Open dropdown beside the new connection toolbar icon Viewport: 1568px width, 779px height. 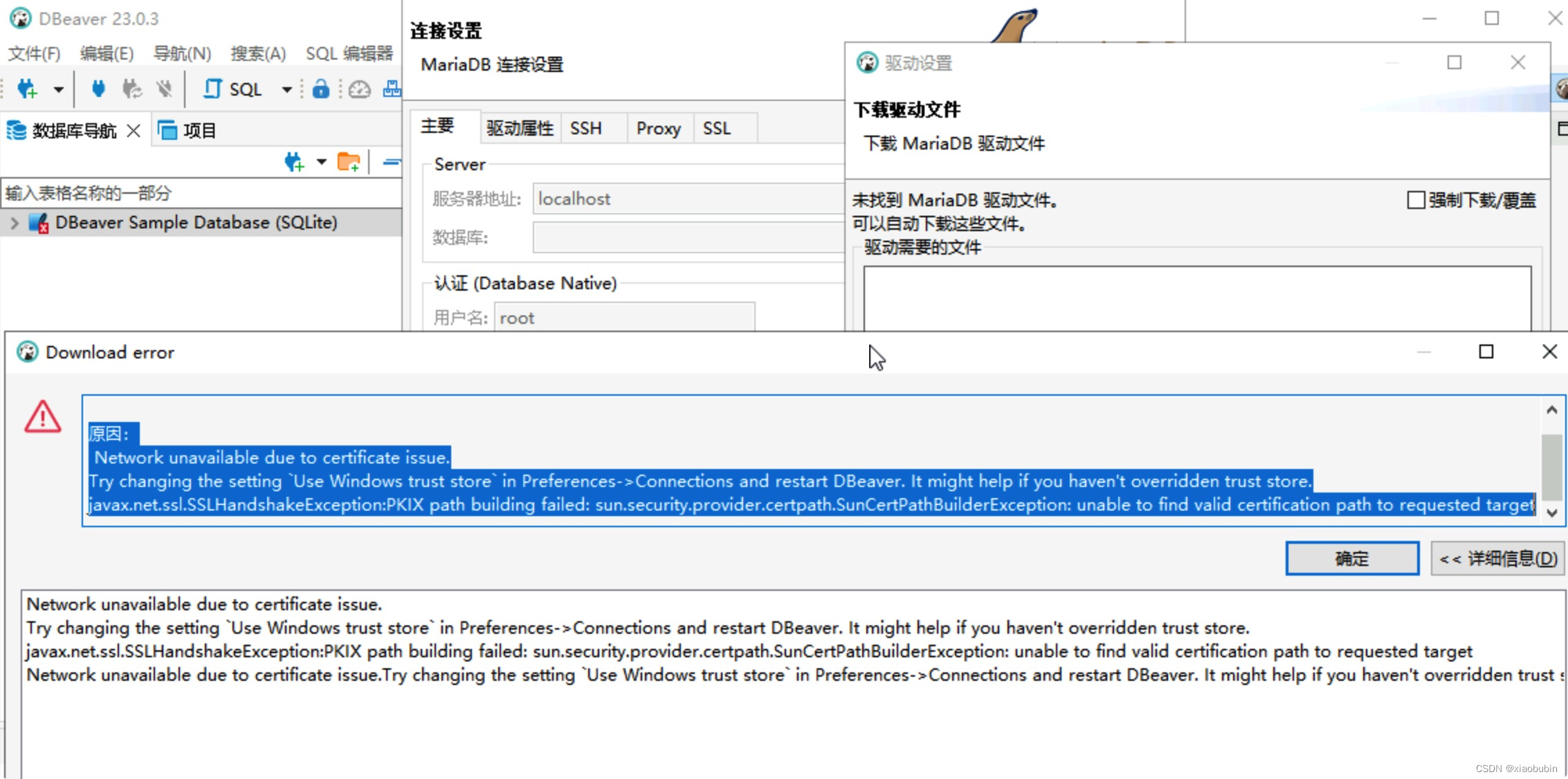click(59, 89)
